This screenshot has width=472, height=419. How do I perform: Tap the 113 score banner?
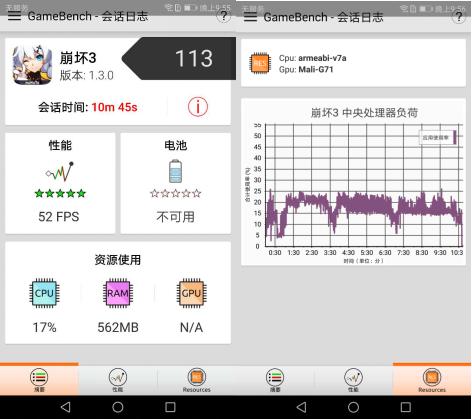(x=179, y=59)
